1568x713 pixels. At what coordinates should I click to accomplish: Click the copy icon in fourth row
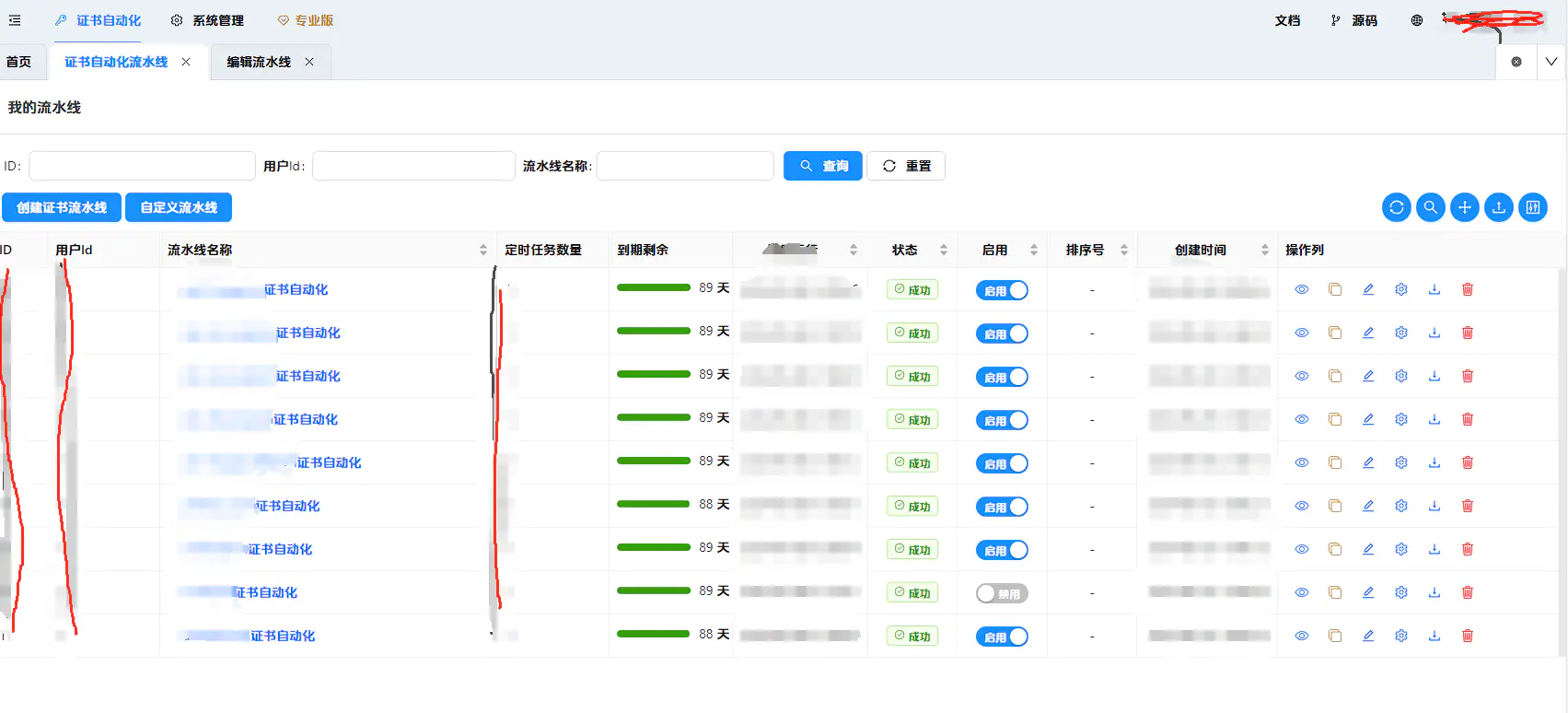pyautogui.click(x=1334, y=419)
